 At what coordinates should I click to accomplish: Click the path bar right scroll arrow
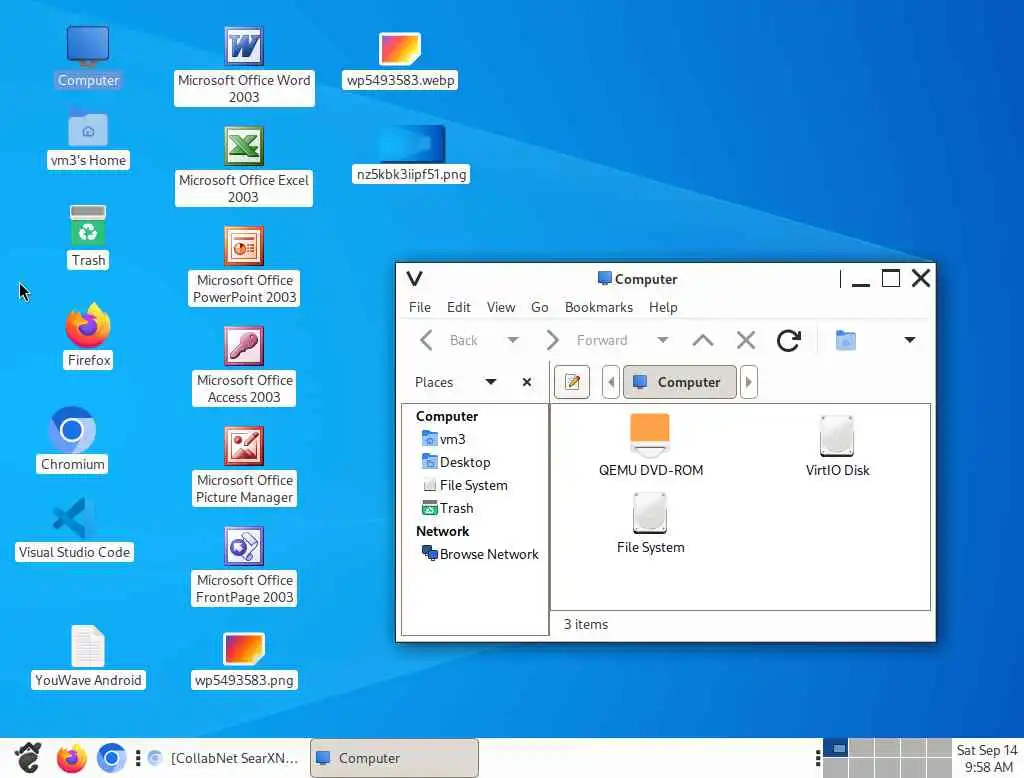tap(748, 382)
